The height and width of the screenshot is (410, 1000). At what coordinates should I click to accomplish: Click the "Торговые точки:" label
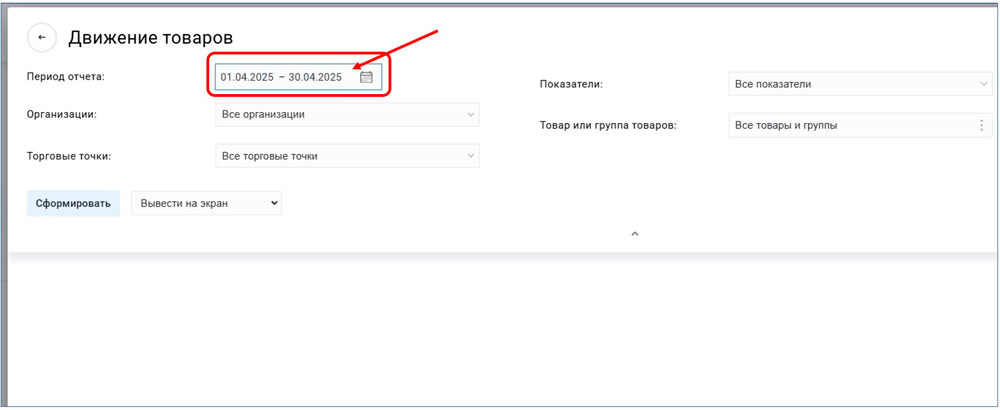click(68, 156)
